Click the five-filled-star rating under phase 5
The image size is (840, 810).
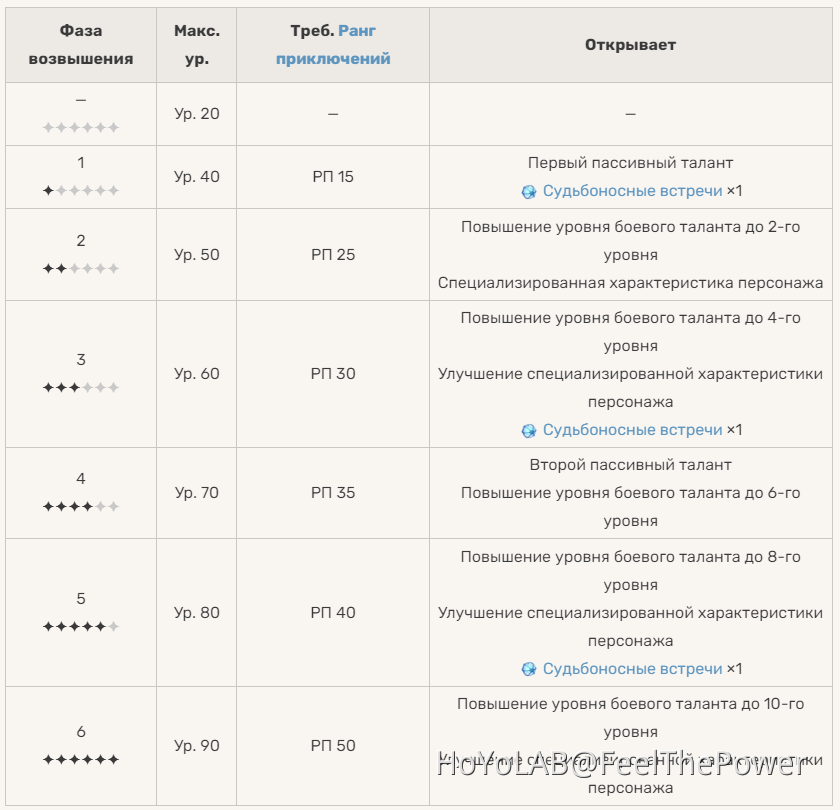pyautogui.click(x=81, y=627)
